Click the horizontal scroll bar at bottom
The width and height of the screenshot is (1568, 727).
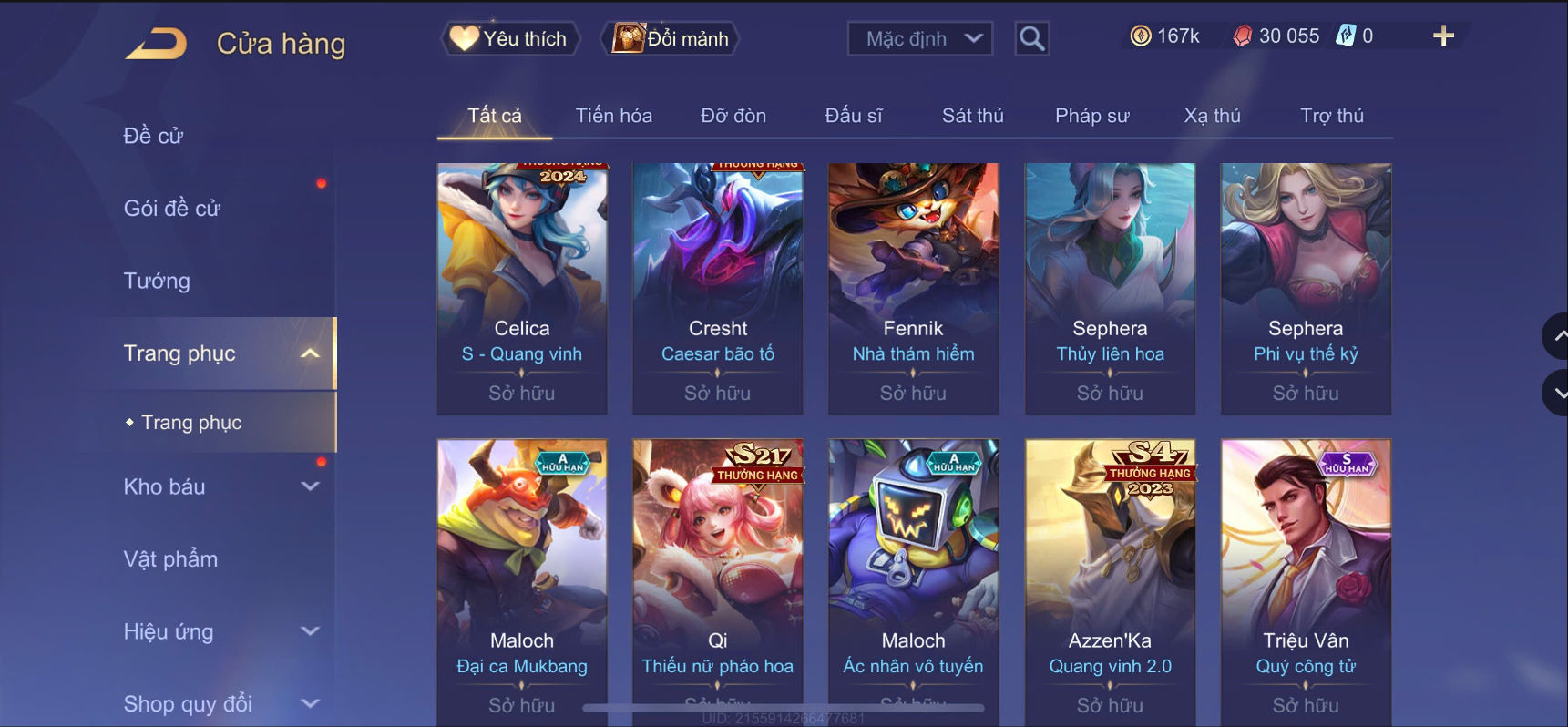point(784,708)
